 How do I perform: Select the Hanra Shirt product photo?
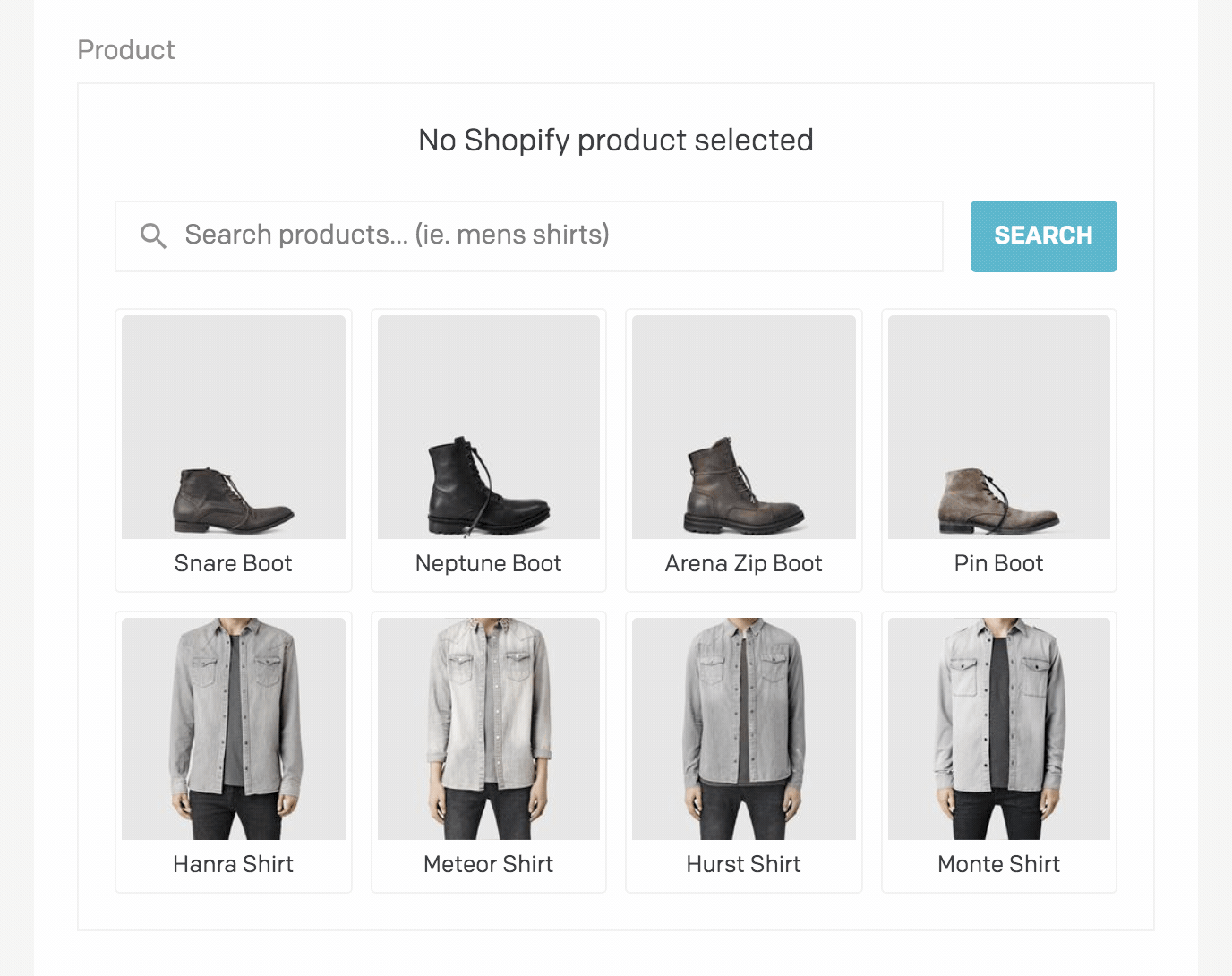click(234, 729)
